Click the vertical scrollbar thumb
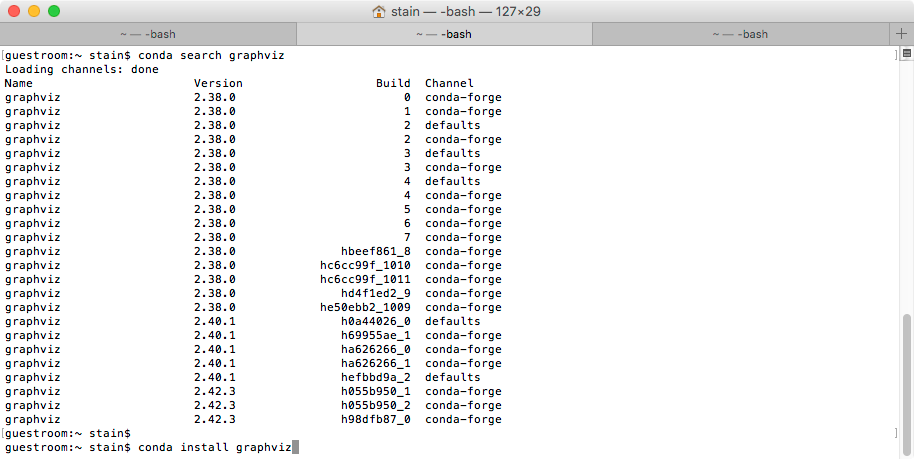 tap(906, 385)
